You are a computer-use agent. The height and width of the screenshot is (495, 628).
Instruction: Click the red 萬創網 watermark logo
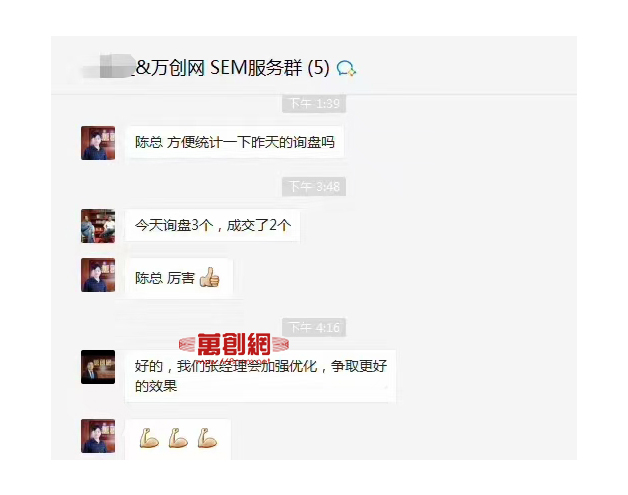point(234,344)
